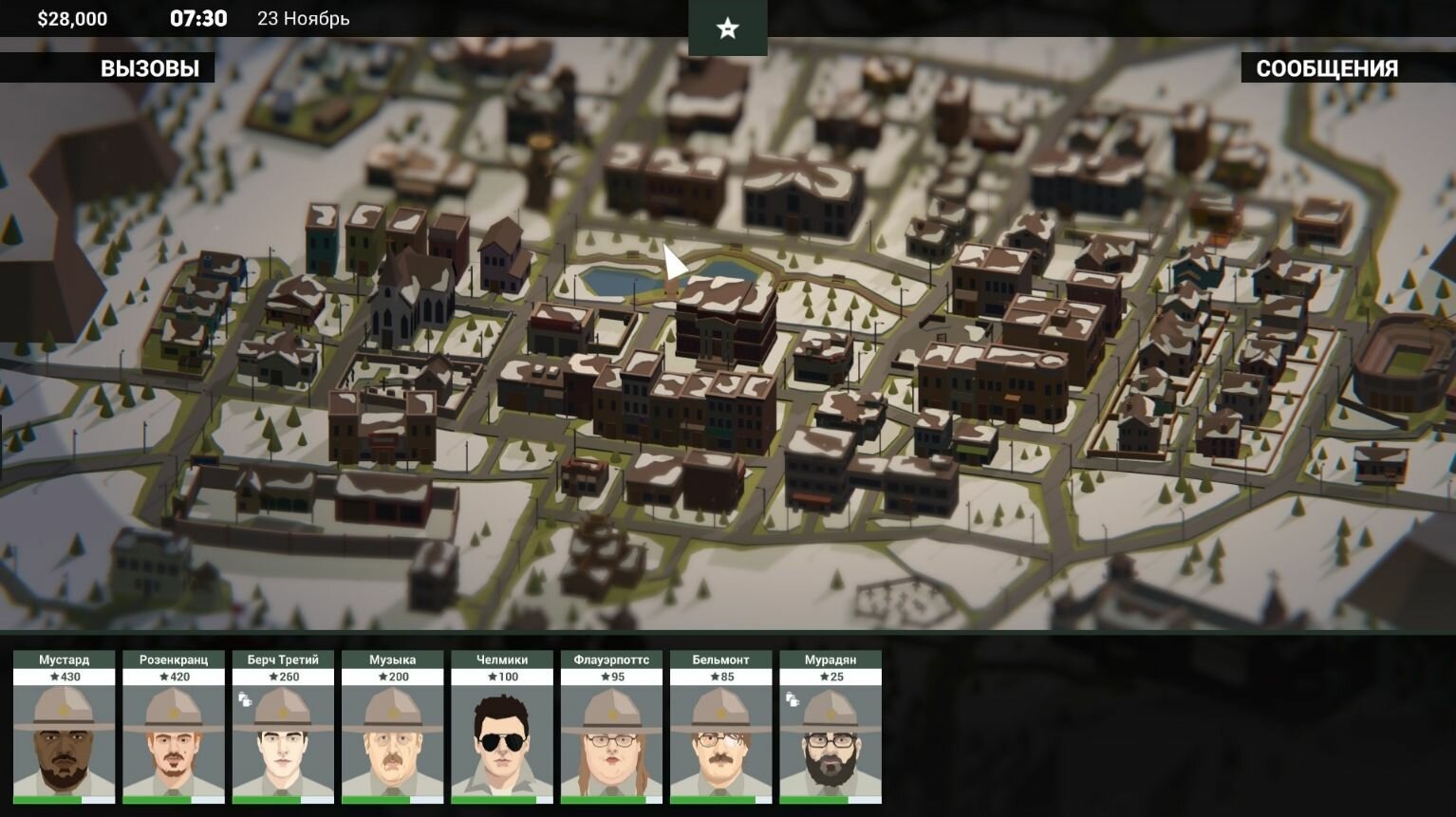Screen dimensions: 1456x817
Task: Open the ВЫЗОВЫ calls panel
Action: (107, 68)
